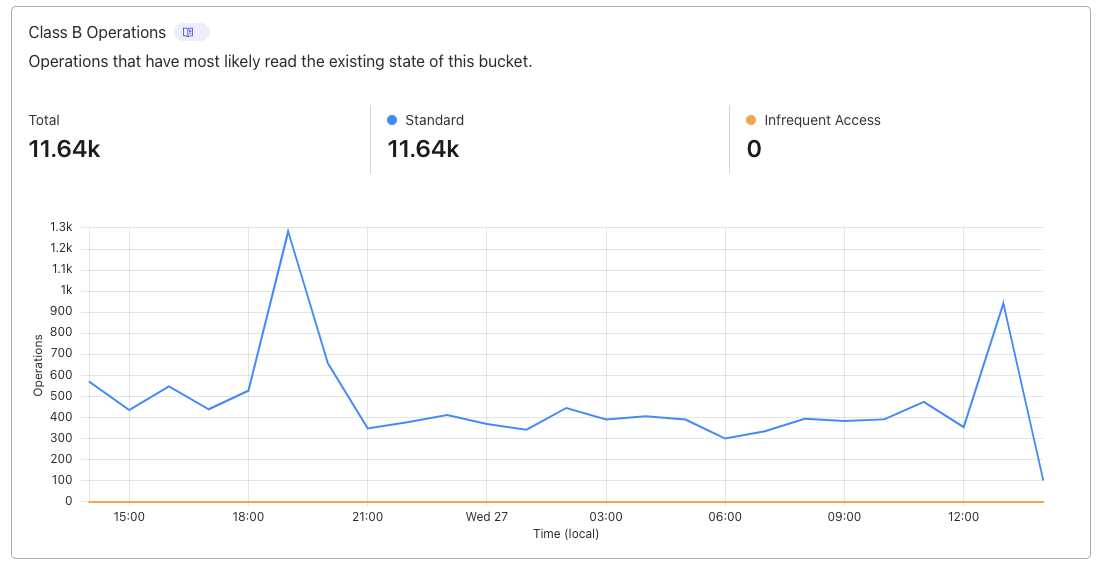1107x581 pixels.
Task: Click the 18:00 label on the time axis
Action: [x=248, y=517]
